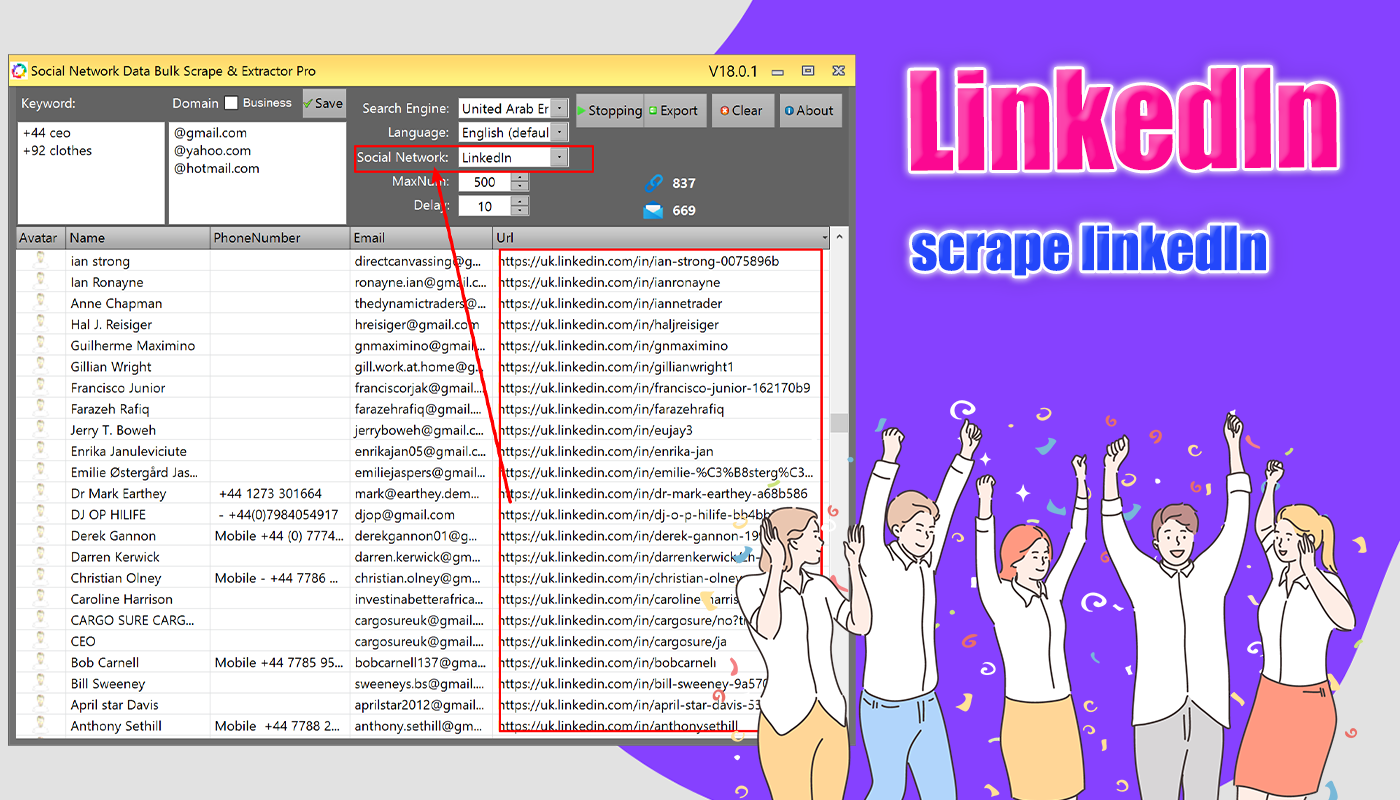The width and height of the screenshot is (1400, 800).
Task: Select Derek Gannon's avatar icon
Action: (x=41, y=535)
